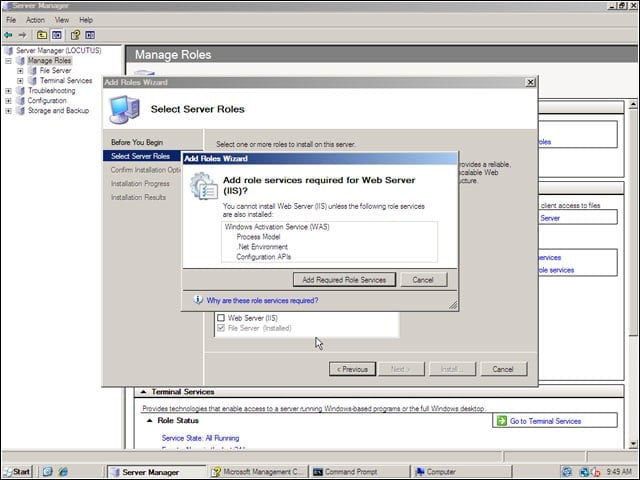
Task: Click the network icon in system tray
Action: pyautogui.click(x=584, y=472)
